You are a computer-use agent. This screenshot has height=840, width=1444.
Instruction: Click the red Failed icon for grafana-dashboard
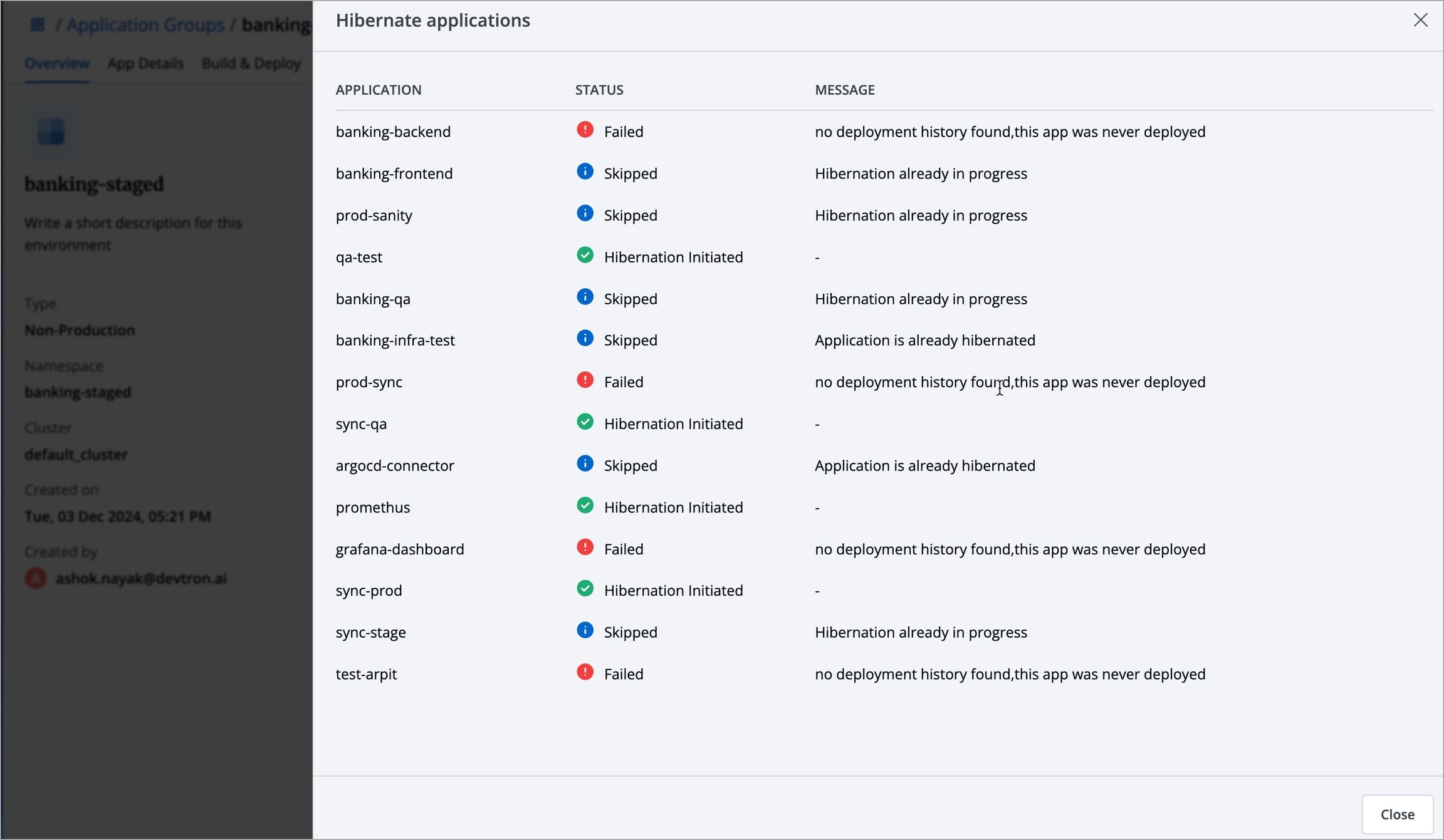(585, 547)
